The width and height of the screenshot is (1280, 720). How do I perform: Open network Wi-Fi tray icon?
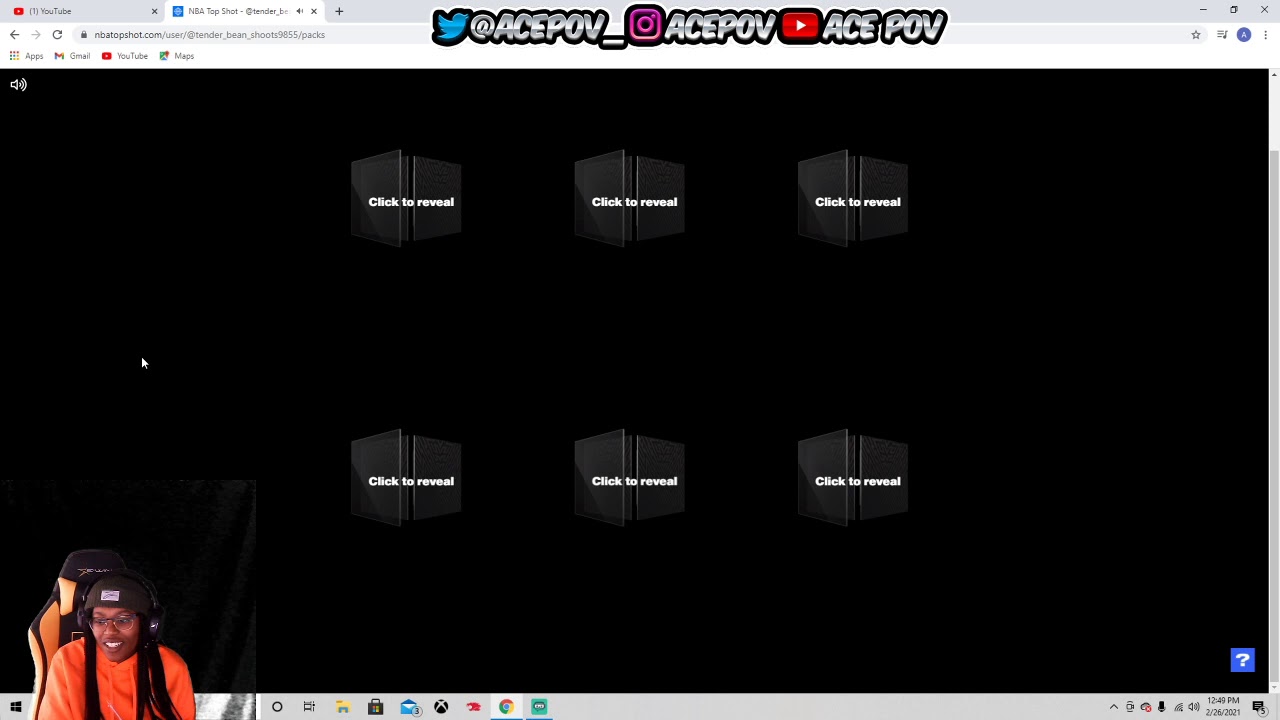click(x=1178, y=707)
